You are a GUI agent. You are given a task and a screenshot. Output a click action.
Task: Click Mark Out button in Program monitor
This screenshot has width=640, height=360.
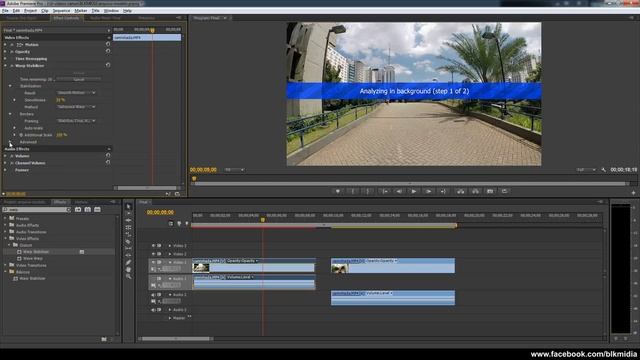(368, 191)
